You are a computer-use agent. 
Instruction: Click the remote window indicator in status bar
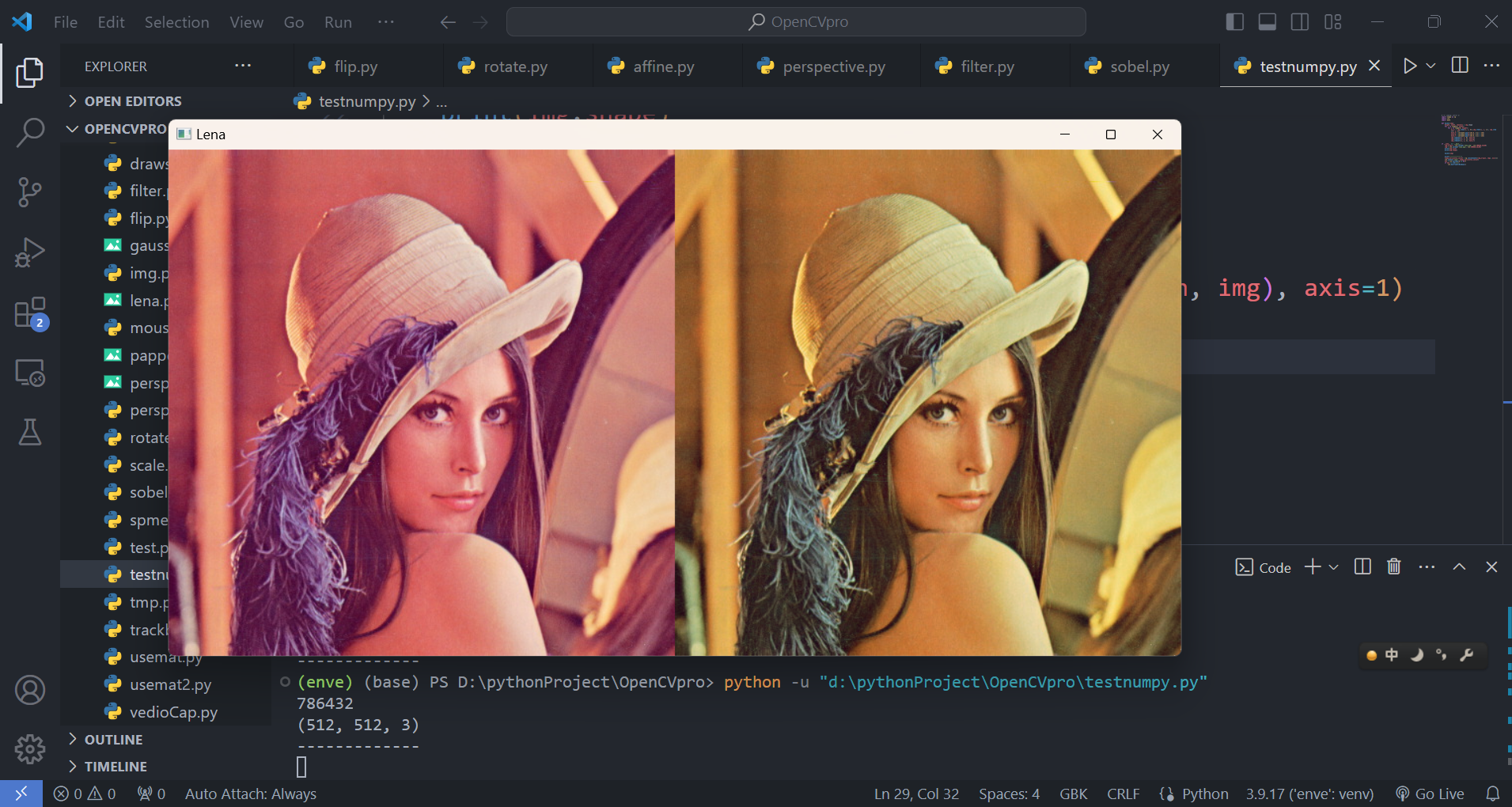coord(21,794)
